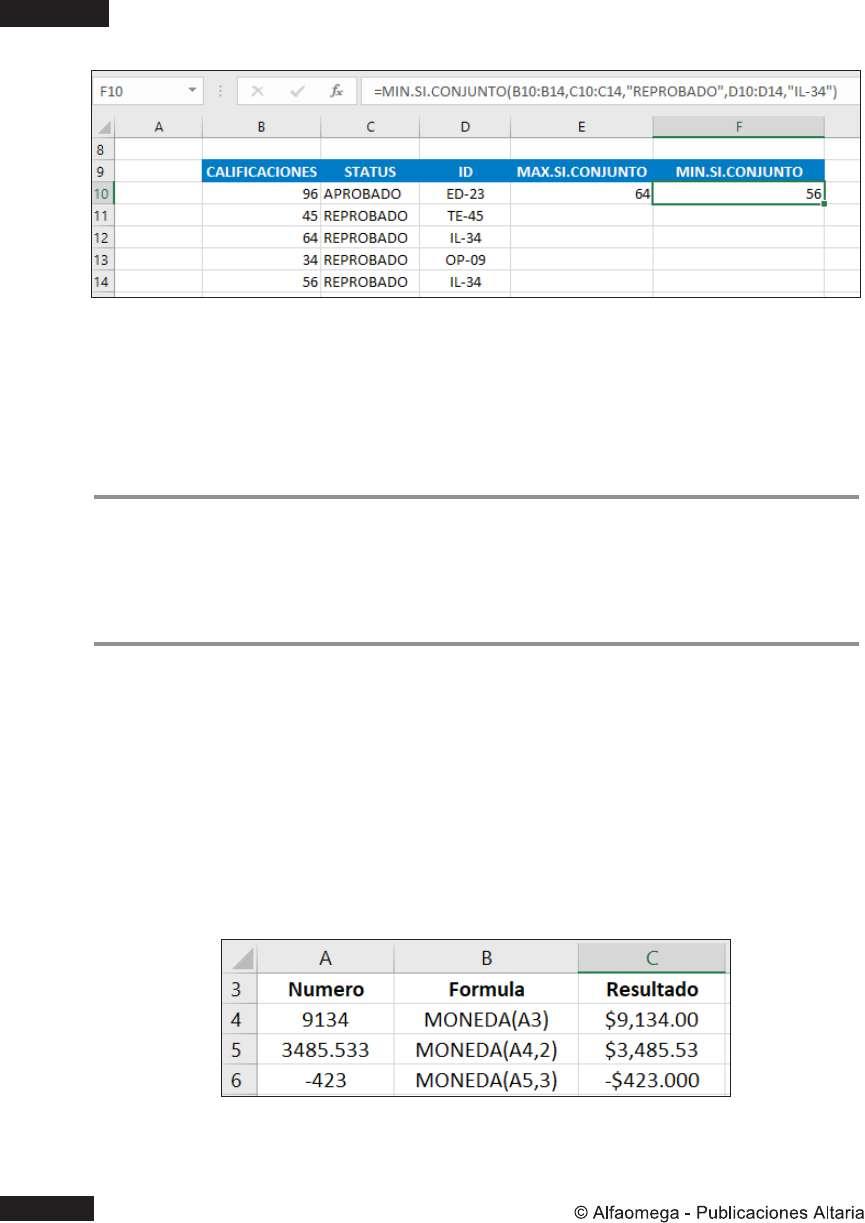865x1223 pixels.
Task: Select the TE-45 ID cell
Action: click(x=465, y=216)
